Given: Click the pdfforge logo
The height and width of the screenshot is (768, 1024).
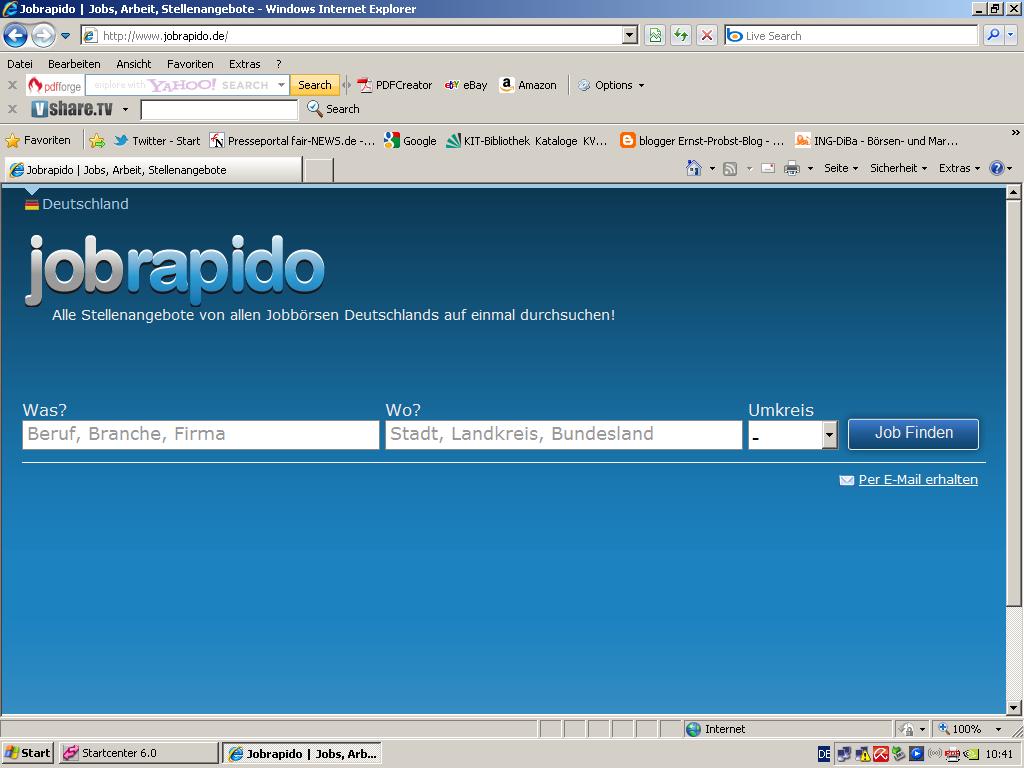Looking at the screenshot, I should [x=55, y=85].
